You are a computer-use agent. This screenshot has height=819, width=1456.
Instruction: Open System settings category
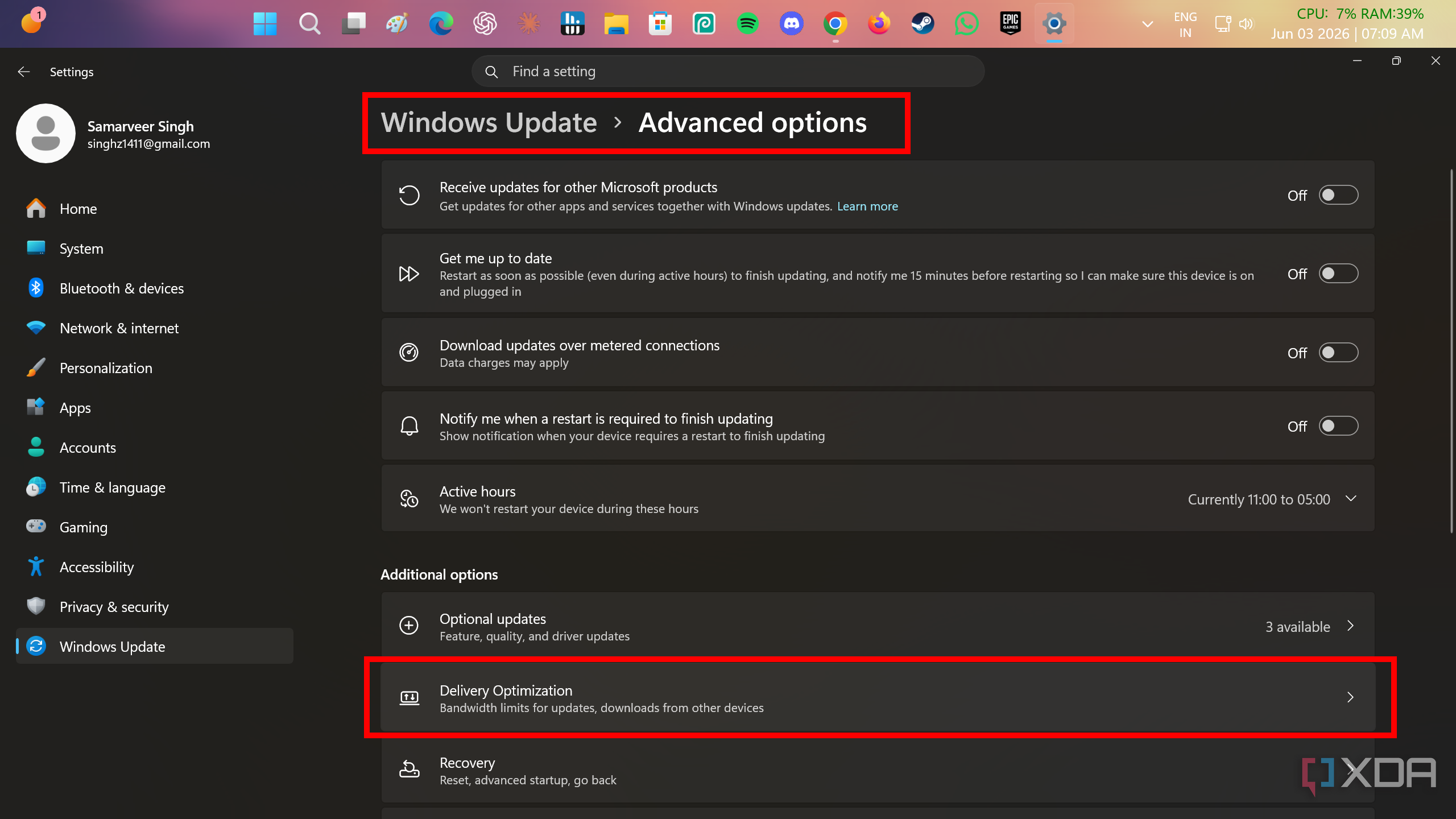[155, 249]
